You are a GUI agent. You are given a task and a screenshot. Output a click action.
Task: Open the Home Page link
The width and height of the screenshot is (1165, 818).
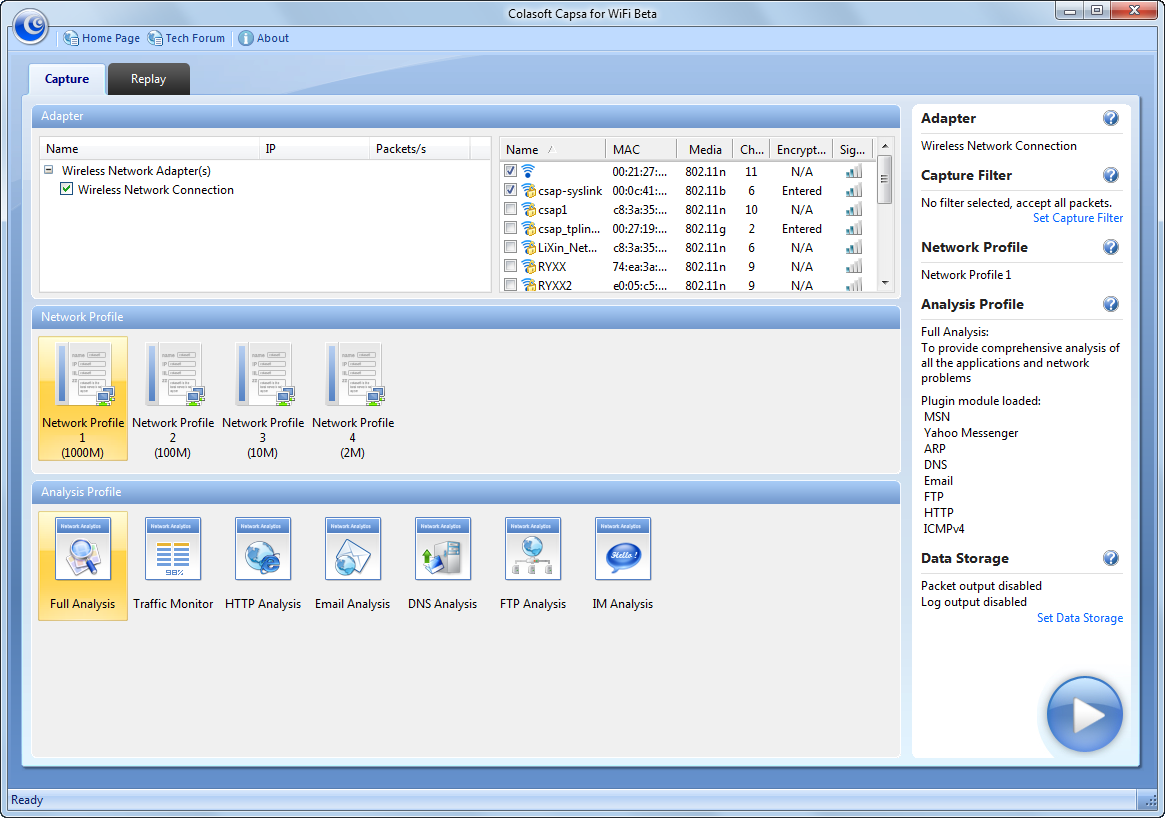[x=102, y=38]
